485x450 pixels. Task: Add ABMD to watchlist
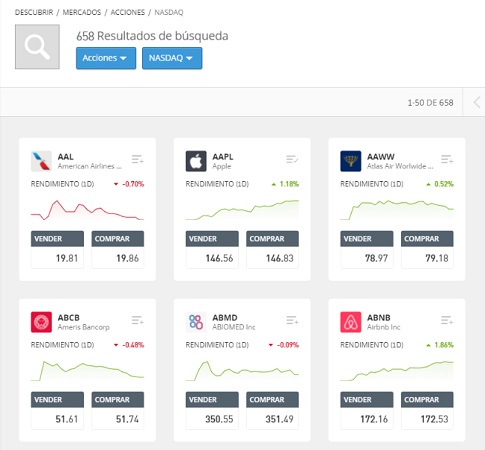pyautogui.click(x=292, y=320)
